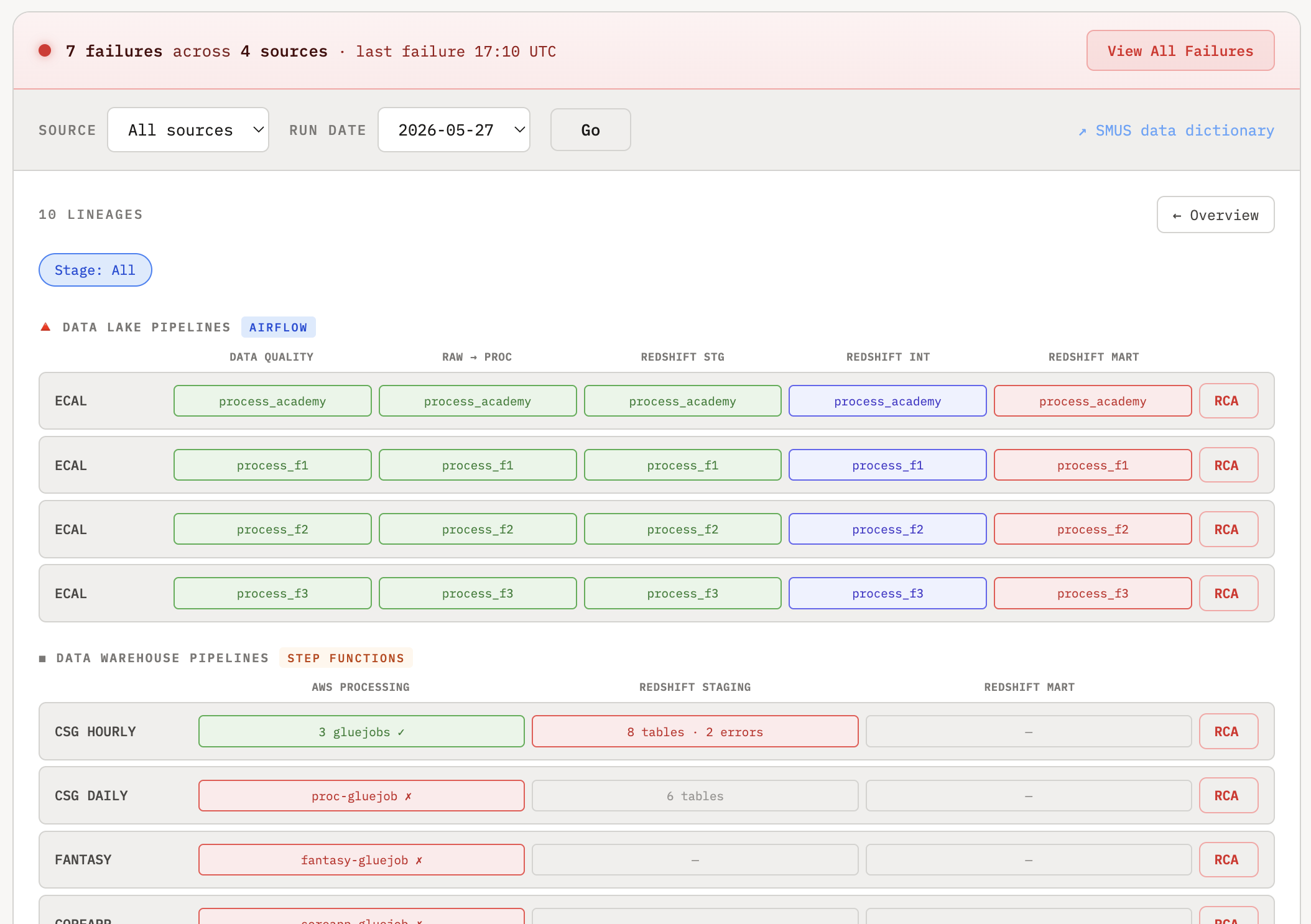1311x924 pixels.
Task: Click the red triangle beside Data Lake Pipelines
Action: 45,327
